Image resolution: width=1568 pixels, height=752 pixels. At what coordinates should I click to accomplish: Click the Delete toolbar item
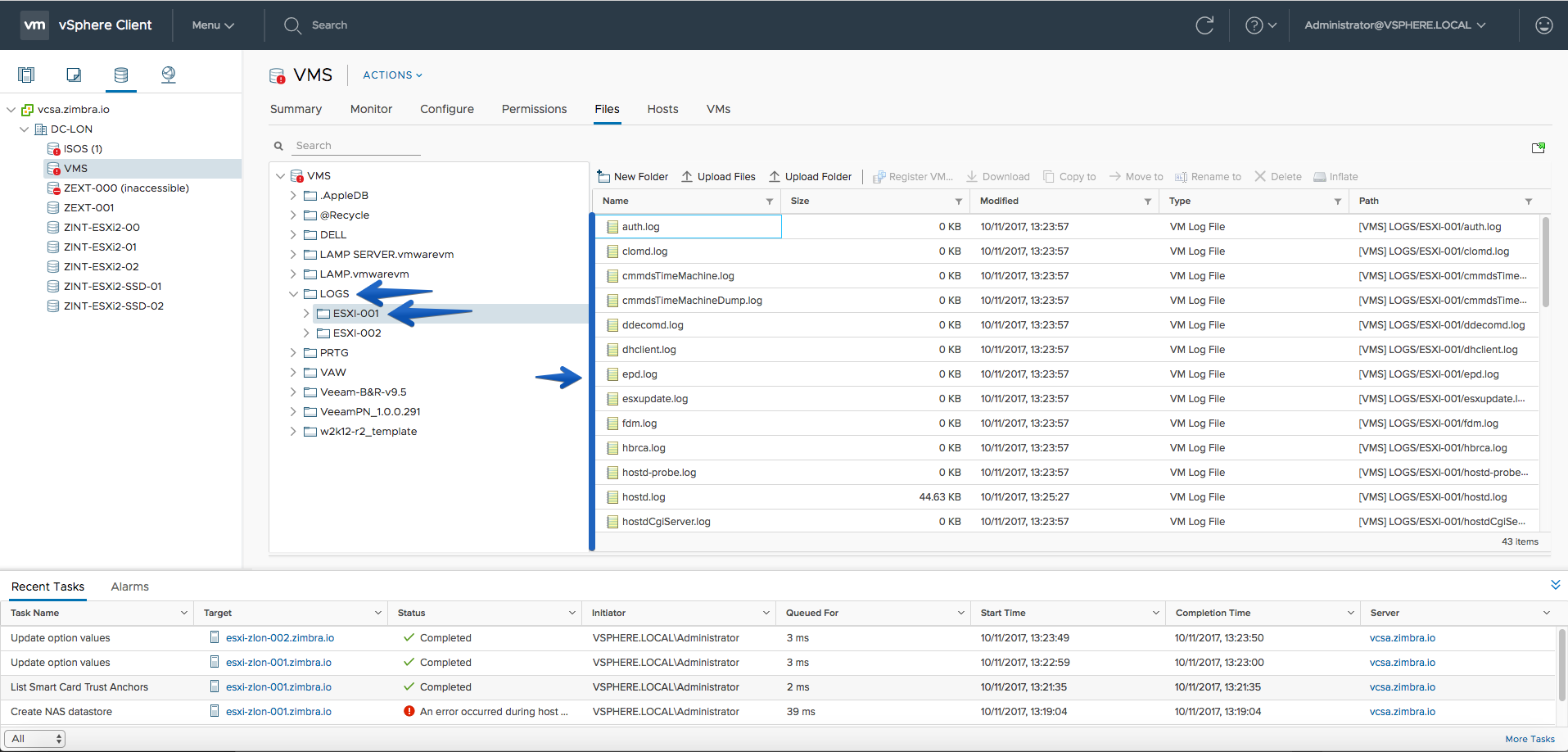(1278, 176)
